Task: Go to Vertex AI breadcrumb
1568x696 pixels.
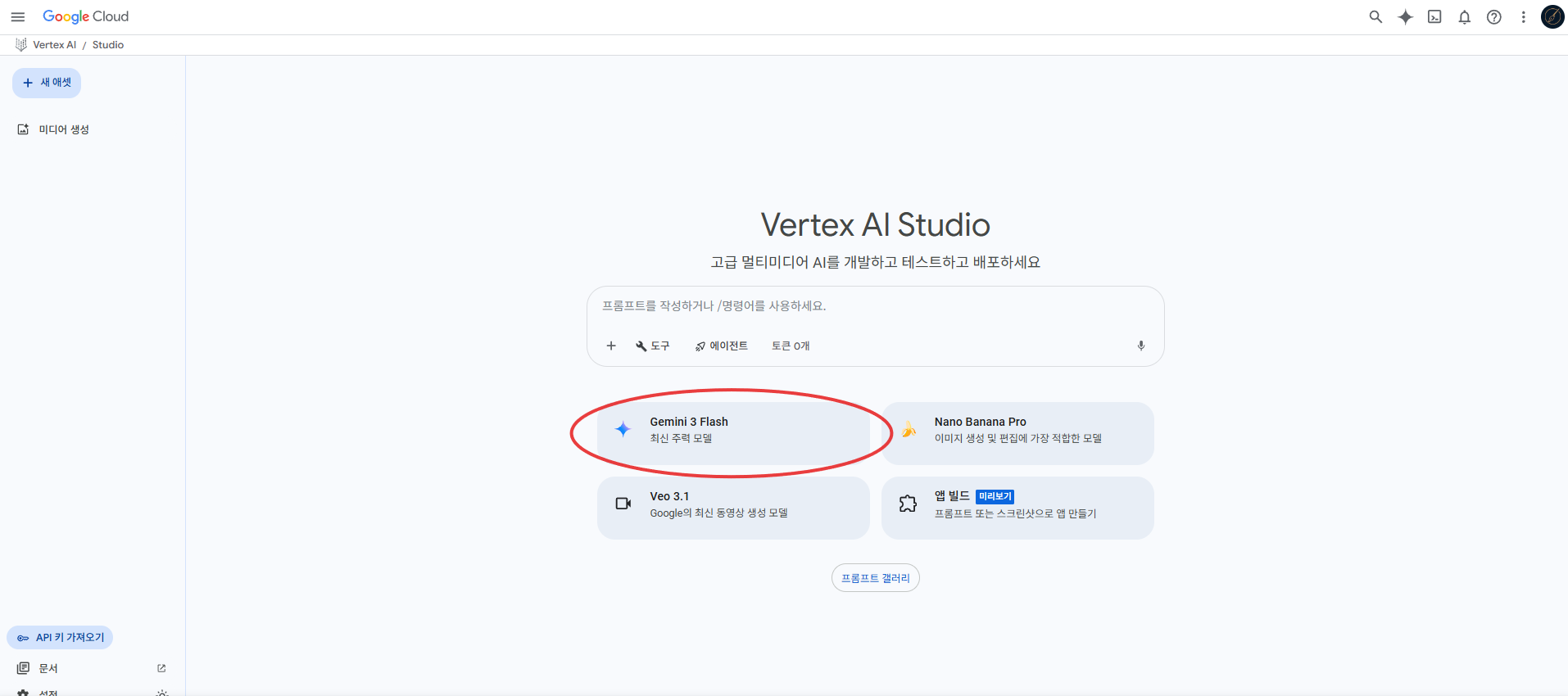Action: [x=54, y=45]
